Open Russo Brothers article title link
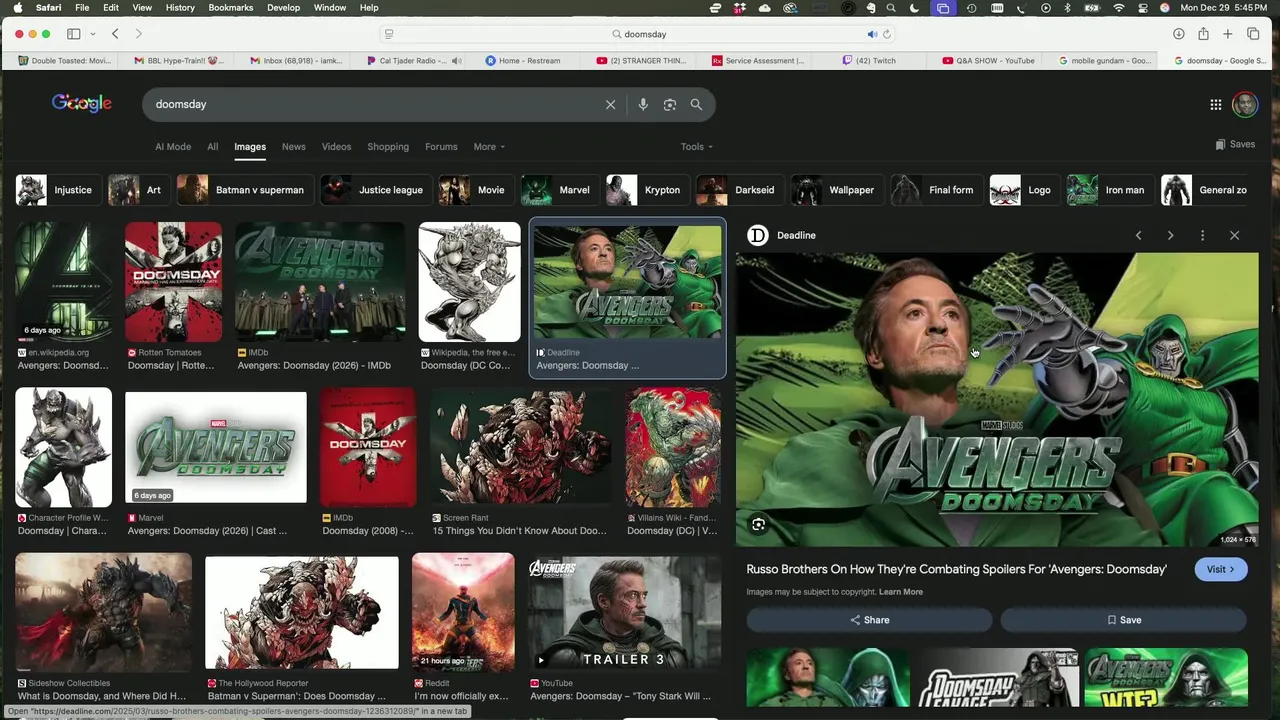The height and width of the screenshot is (720, 1280). tap(956, 569)
